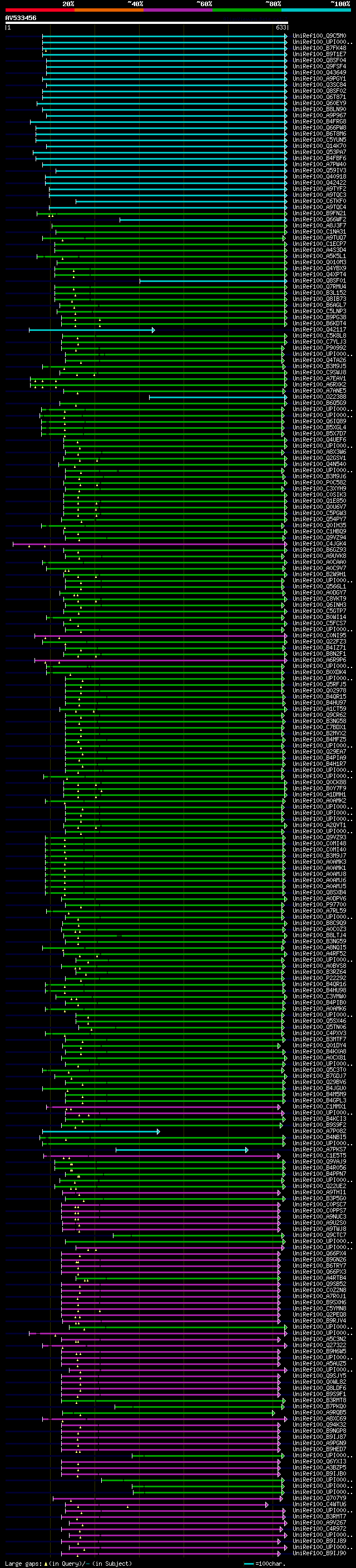The height and width of the screenshot is (1568, 356).
Task: Click the label UniRef100_Q5TN06
Action: coord(319,1027)
